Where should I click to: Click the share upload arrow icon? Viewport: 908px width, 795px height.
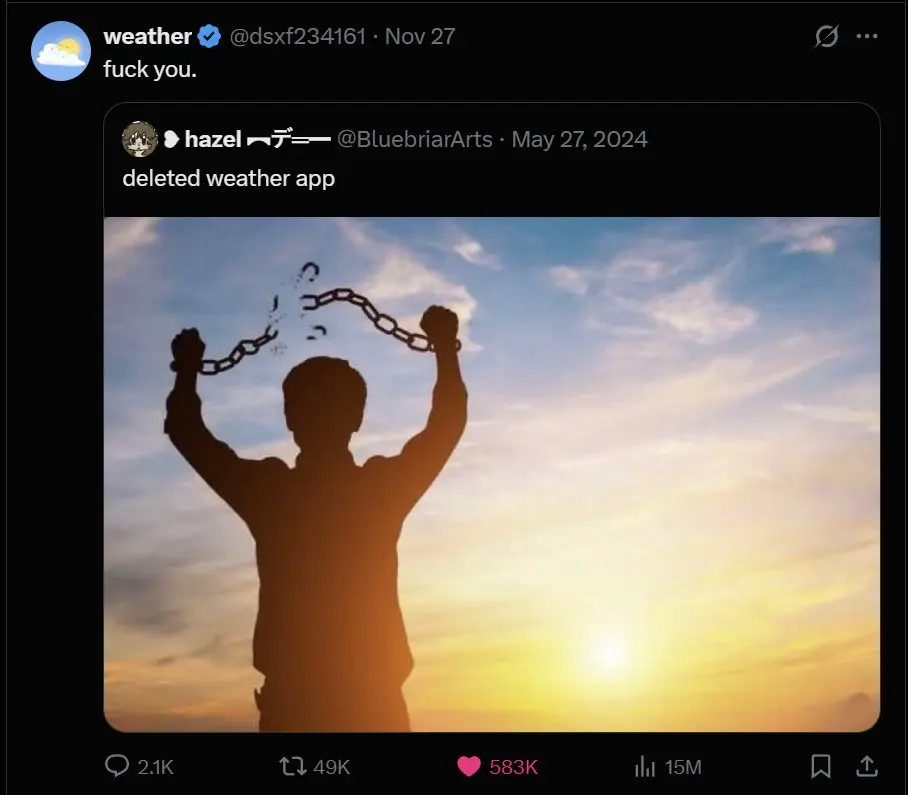pos(866,767)
